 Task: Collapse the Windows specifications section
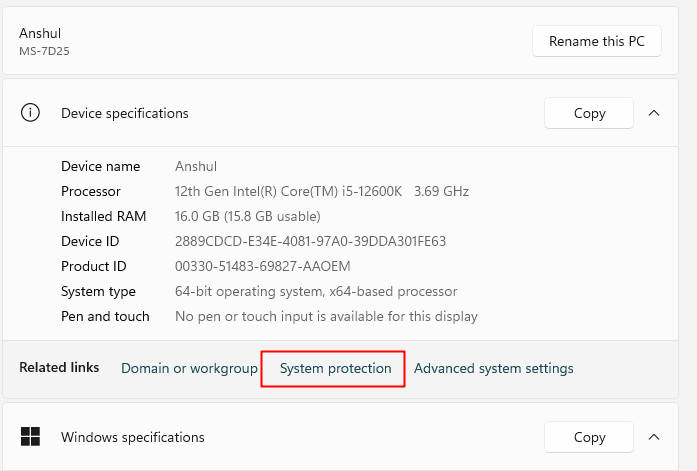click(x=654, y=437)
